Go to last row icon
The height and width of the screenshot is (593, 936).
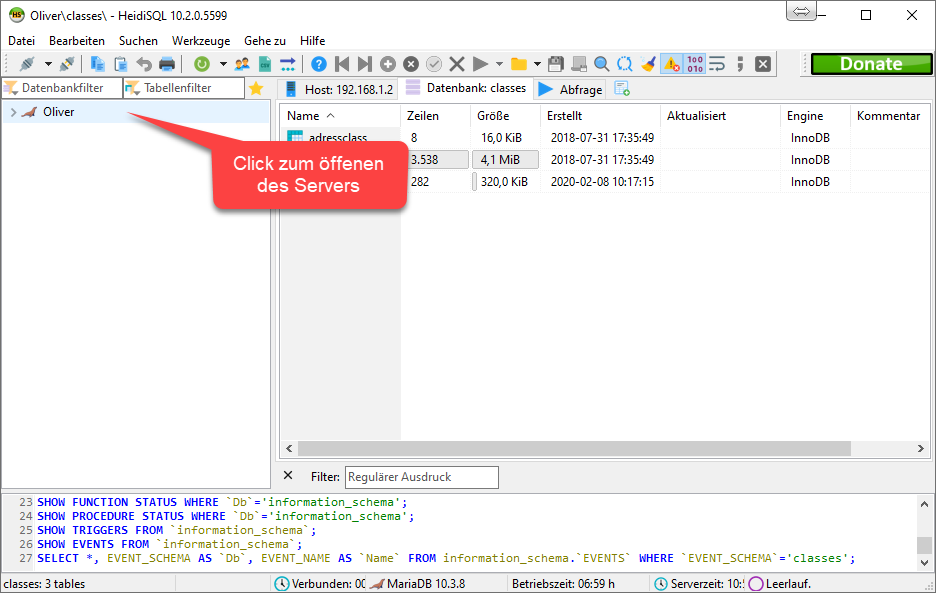[365, 64]
